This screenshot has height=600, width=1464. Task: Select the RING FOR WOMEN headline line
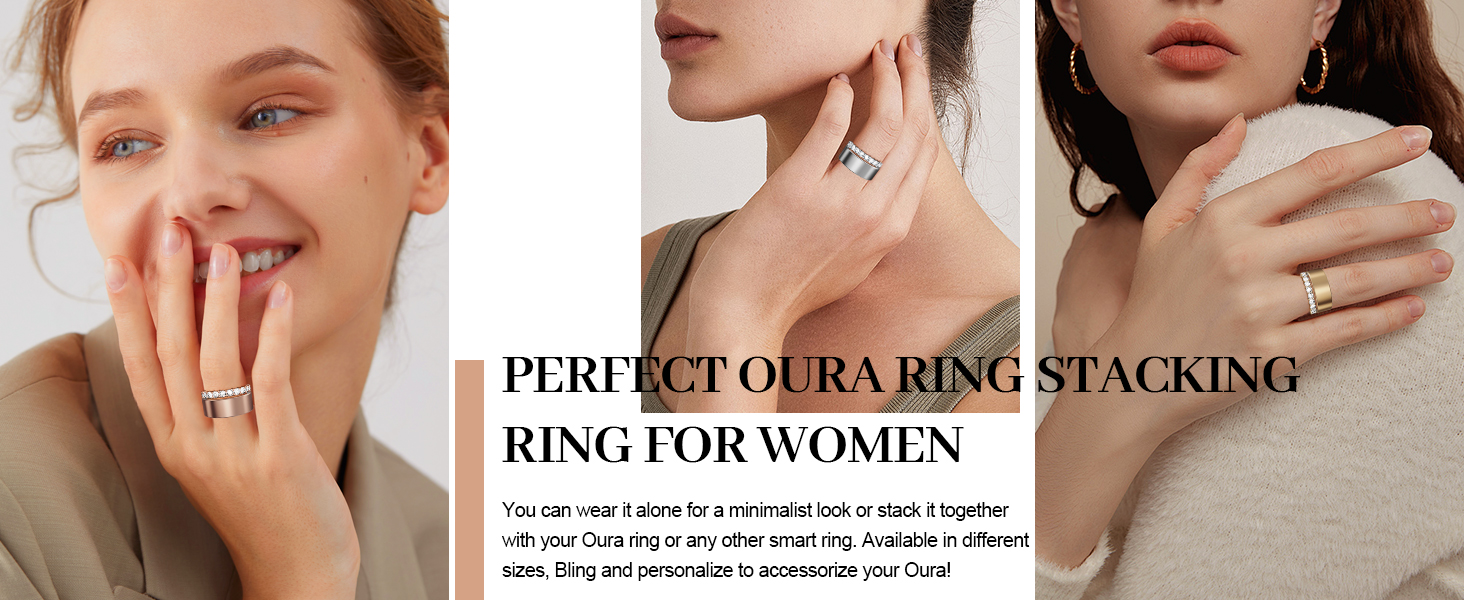tap(732, 445)
